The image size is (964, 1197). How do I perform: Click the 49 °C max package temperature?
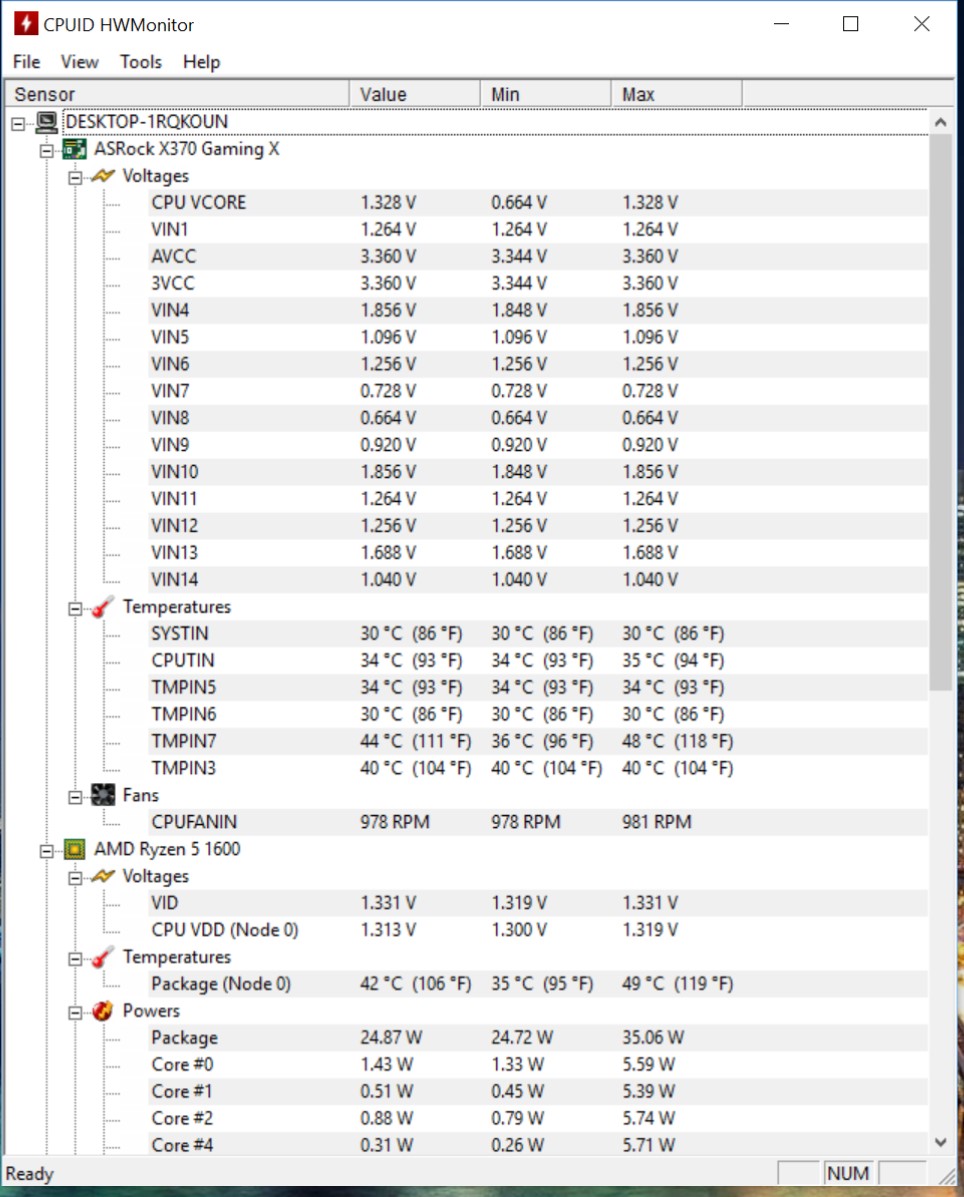pyautogui.click(x=677, y=984)
